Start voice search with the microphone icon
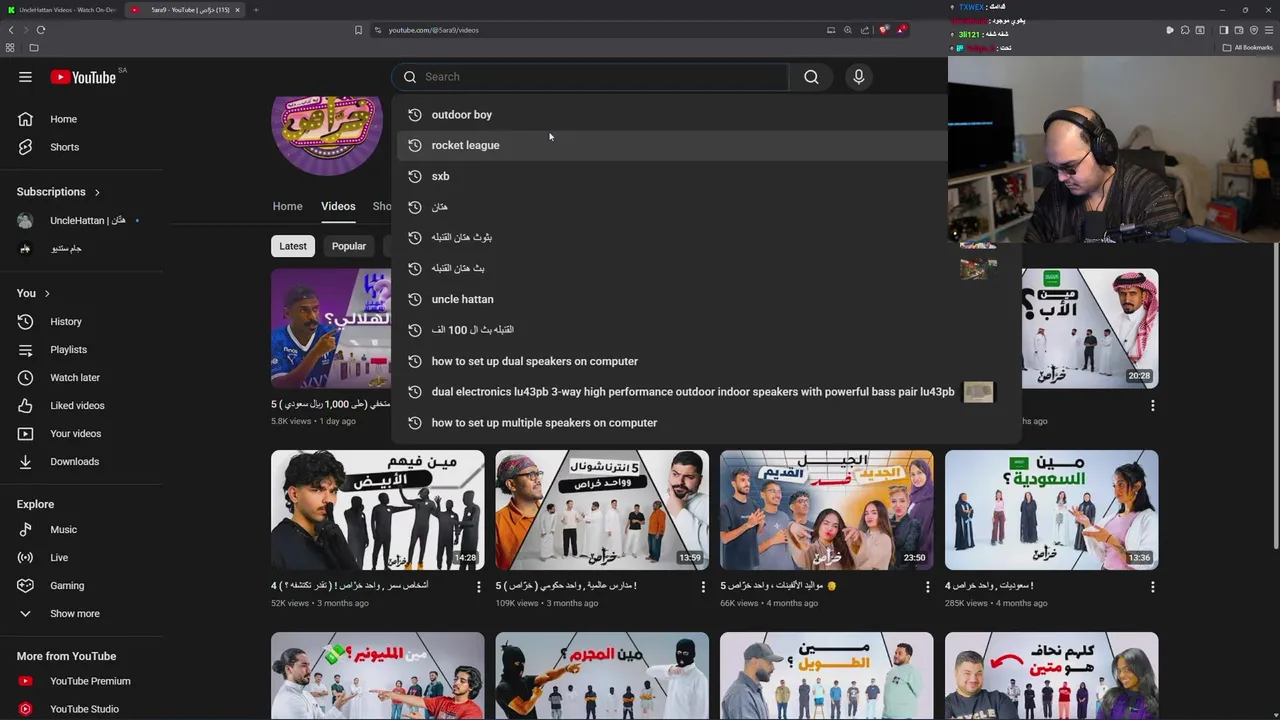 858,77
